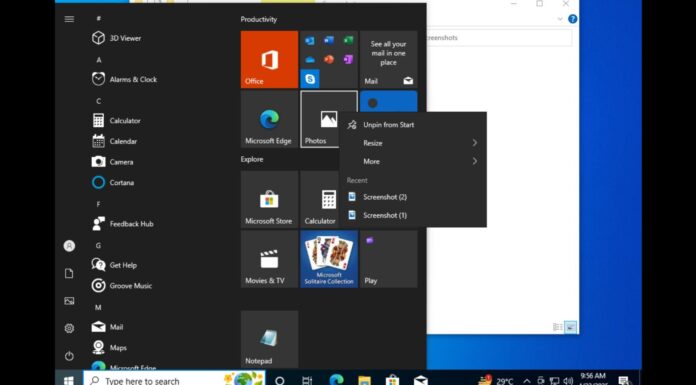
Task: Open the Play tile
Action: 388,259
